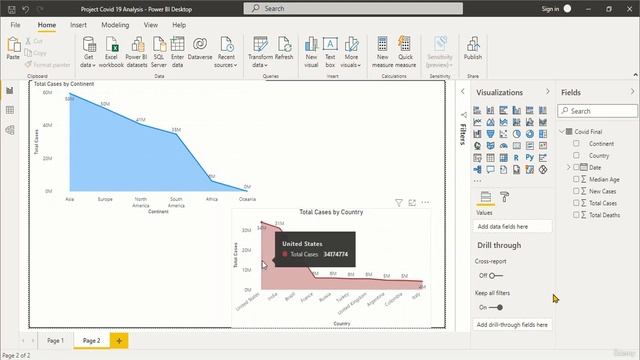Expand the Filters pane
The width and height of the screenshot is (640, 360).
tap(462, 91)
